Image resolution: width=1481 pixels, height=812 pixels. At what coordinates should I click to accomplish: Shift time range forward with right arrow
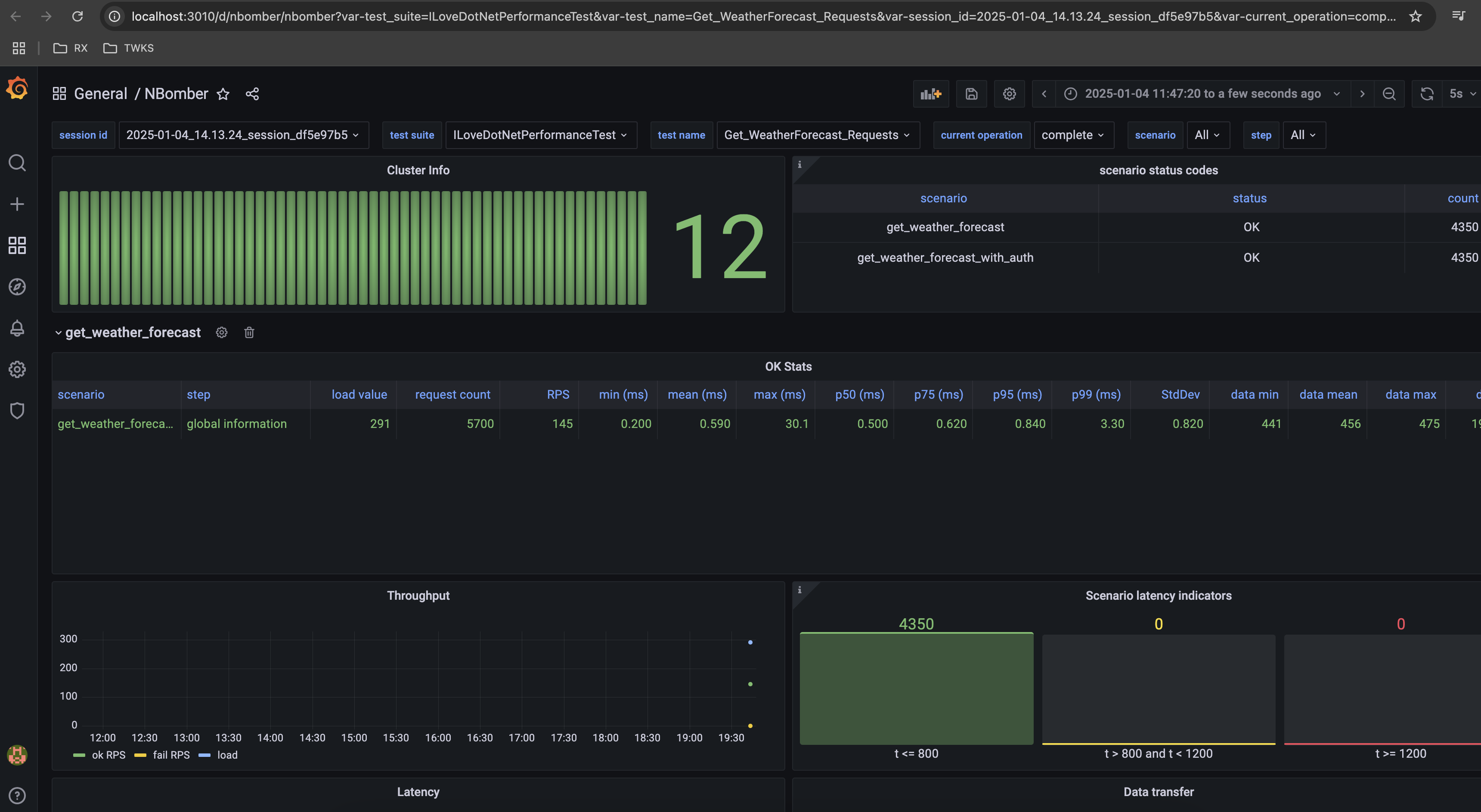point(1362,94)
